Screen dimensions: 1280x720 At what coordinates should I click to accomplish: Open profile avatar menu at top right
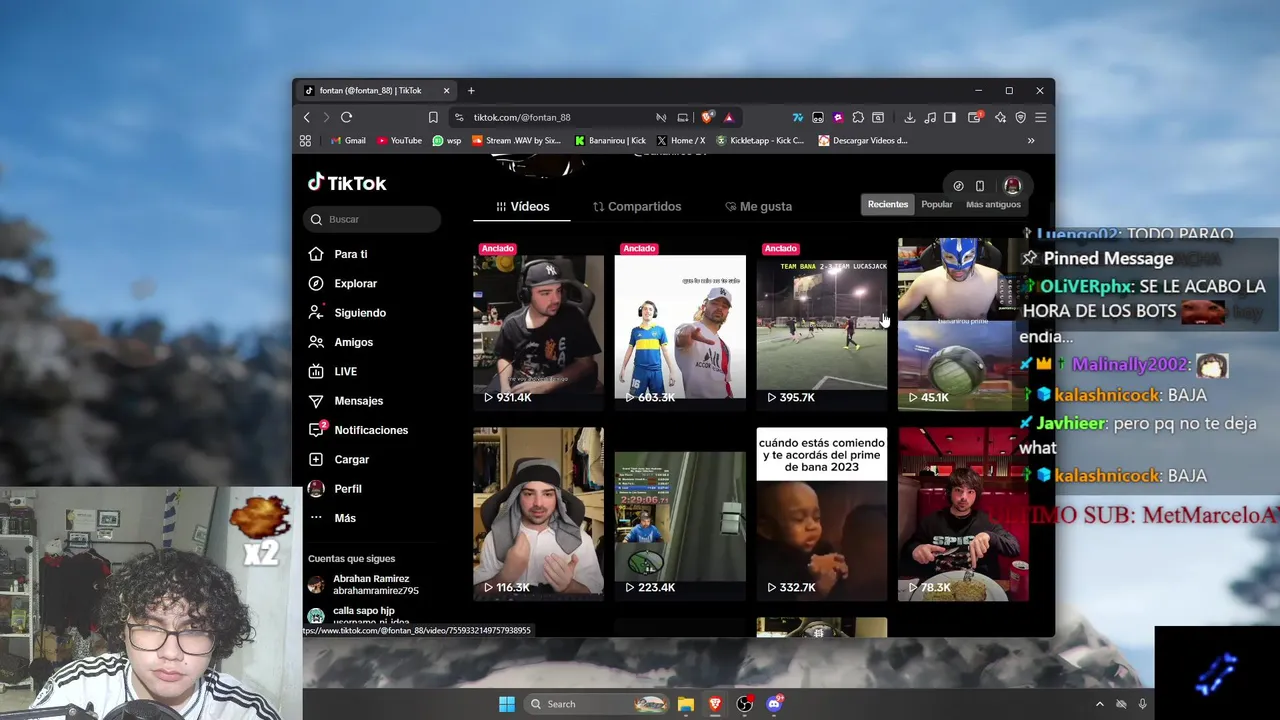[x=1012, y=186]
